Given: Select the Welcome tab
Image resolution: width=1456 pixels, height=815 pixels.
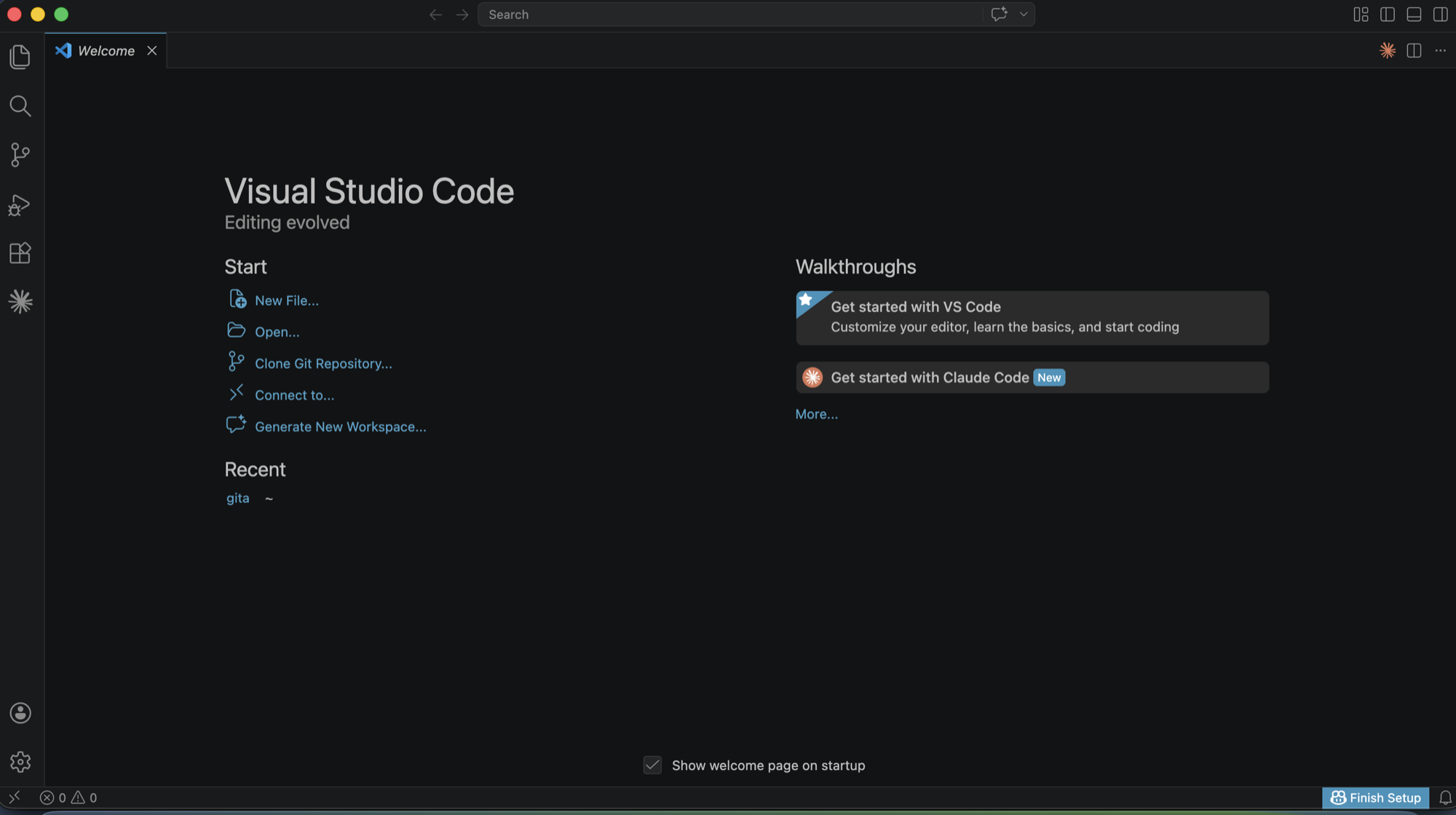Looking at the screenshot, I should (x=106, y=51).
